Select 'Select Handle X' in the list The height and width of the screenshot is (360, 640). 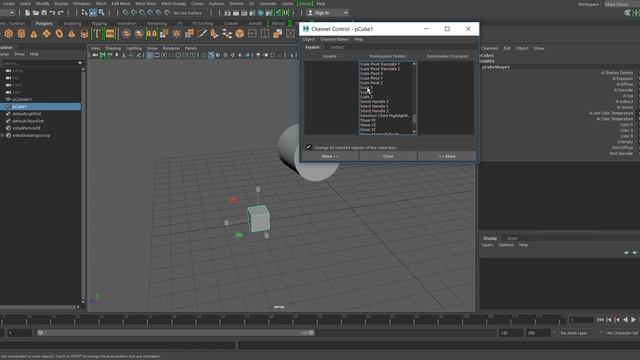(374, 102)
